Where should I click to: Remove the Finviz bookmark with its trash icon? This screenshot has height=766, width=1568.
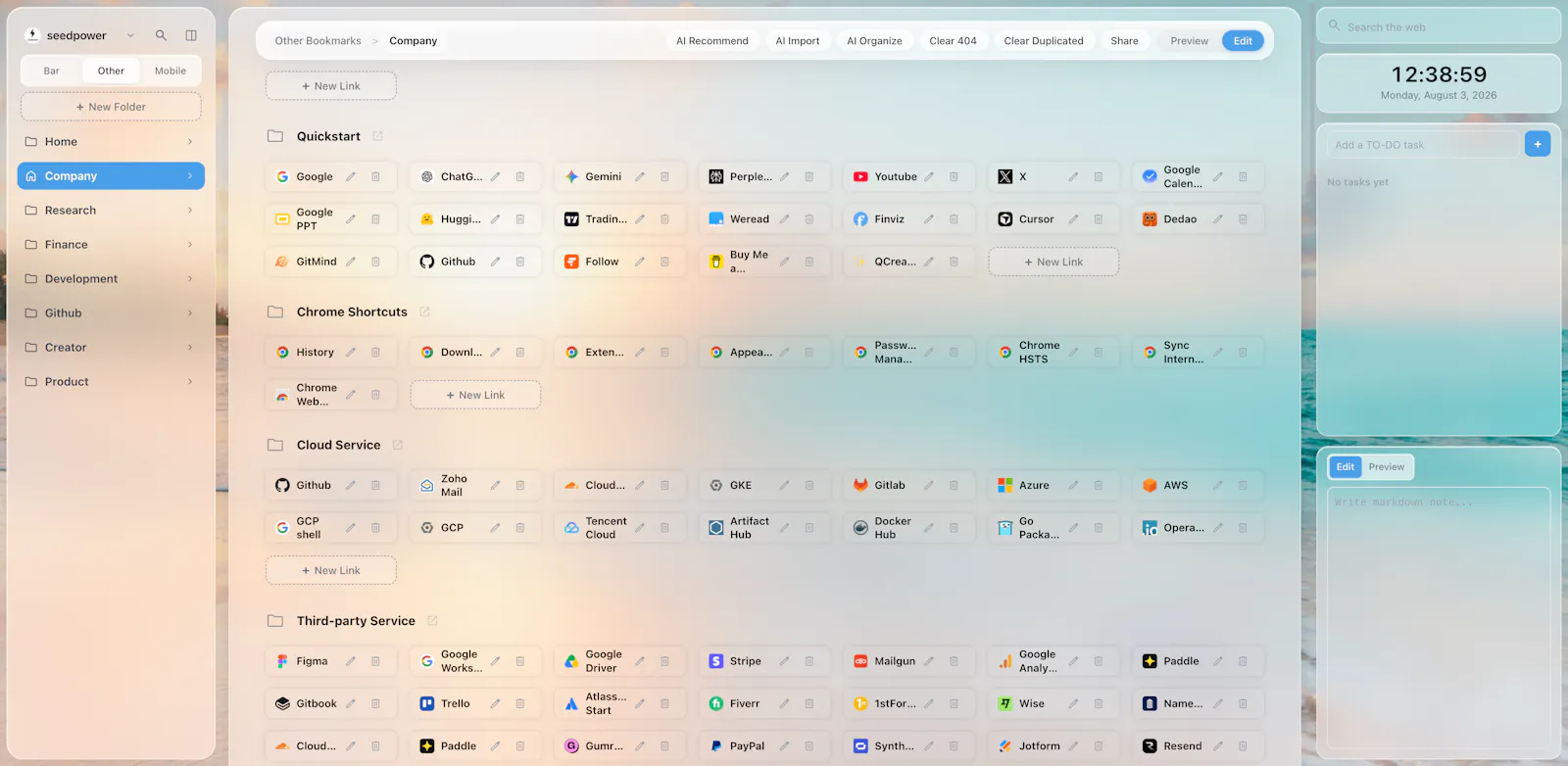[x=954, y=219]
